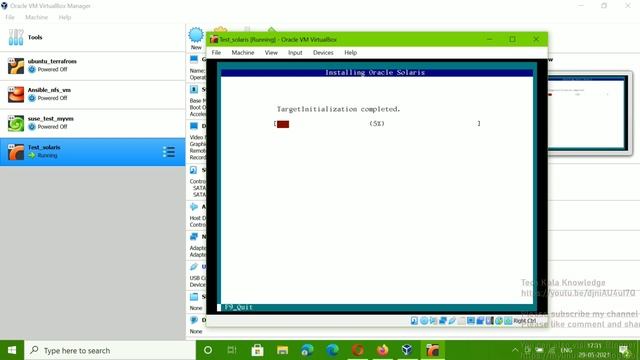Select the Ansible_nfs_vm virtual machine
Screen dimensions: 640x360
tap(93, 94)
